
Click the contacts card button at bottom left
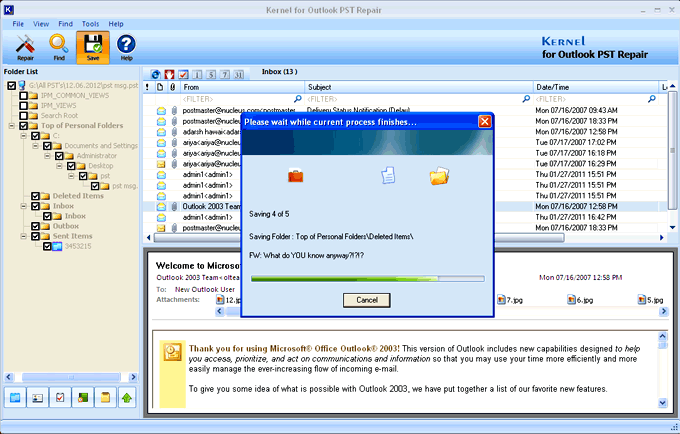(38, 397)
